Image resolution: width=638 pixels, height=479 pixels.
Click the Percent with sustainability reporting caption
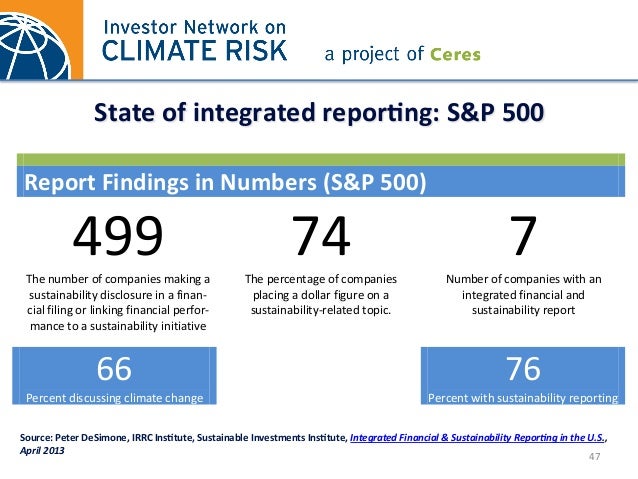tap(523, 398)
